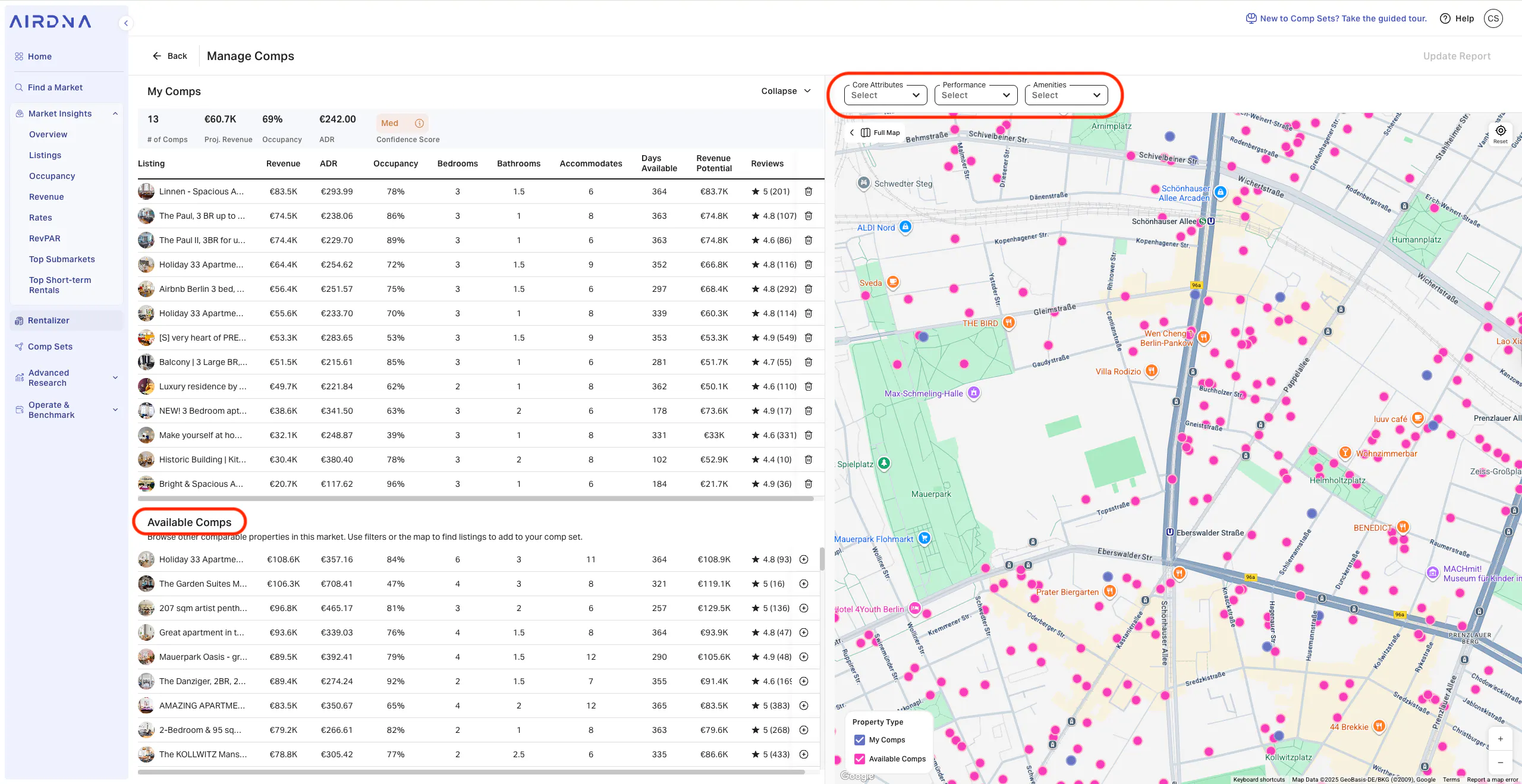Click the AirDNA logo
This screenshot has height=784, width=1522.
pos(51,22)
